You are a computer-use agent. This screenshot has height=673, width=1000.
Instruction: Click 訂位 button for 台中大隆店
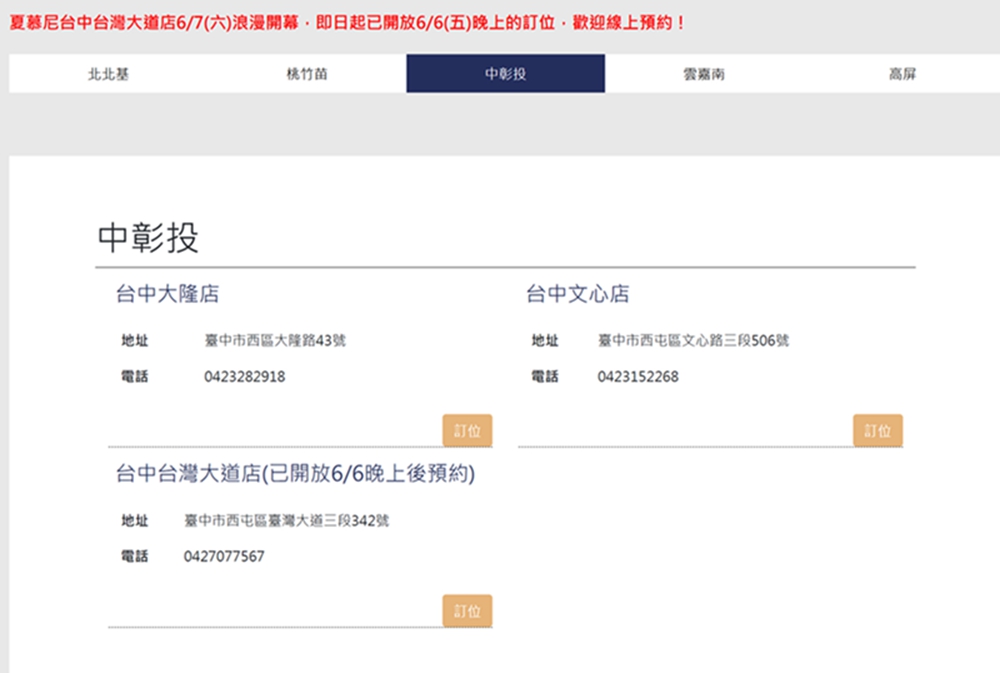coord(467,431)
